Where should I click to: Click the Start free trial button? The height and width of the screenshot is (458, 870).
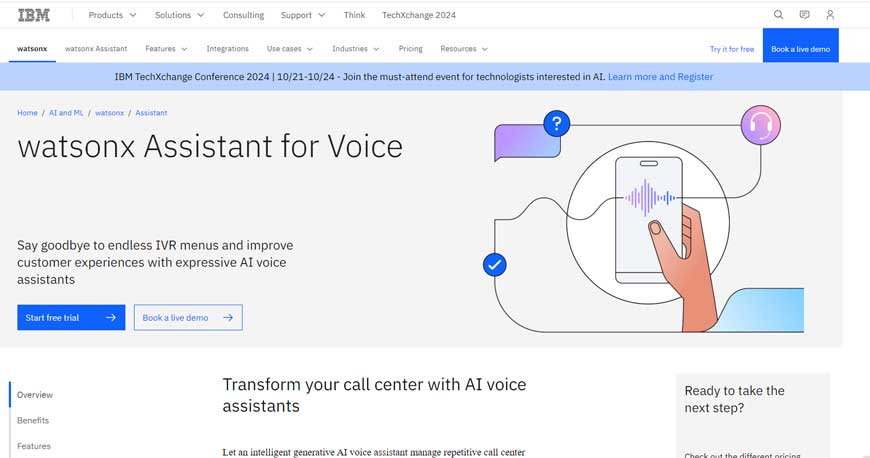pyautogui.click(x=71, y=318)
